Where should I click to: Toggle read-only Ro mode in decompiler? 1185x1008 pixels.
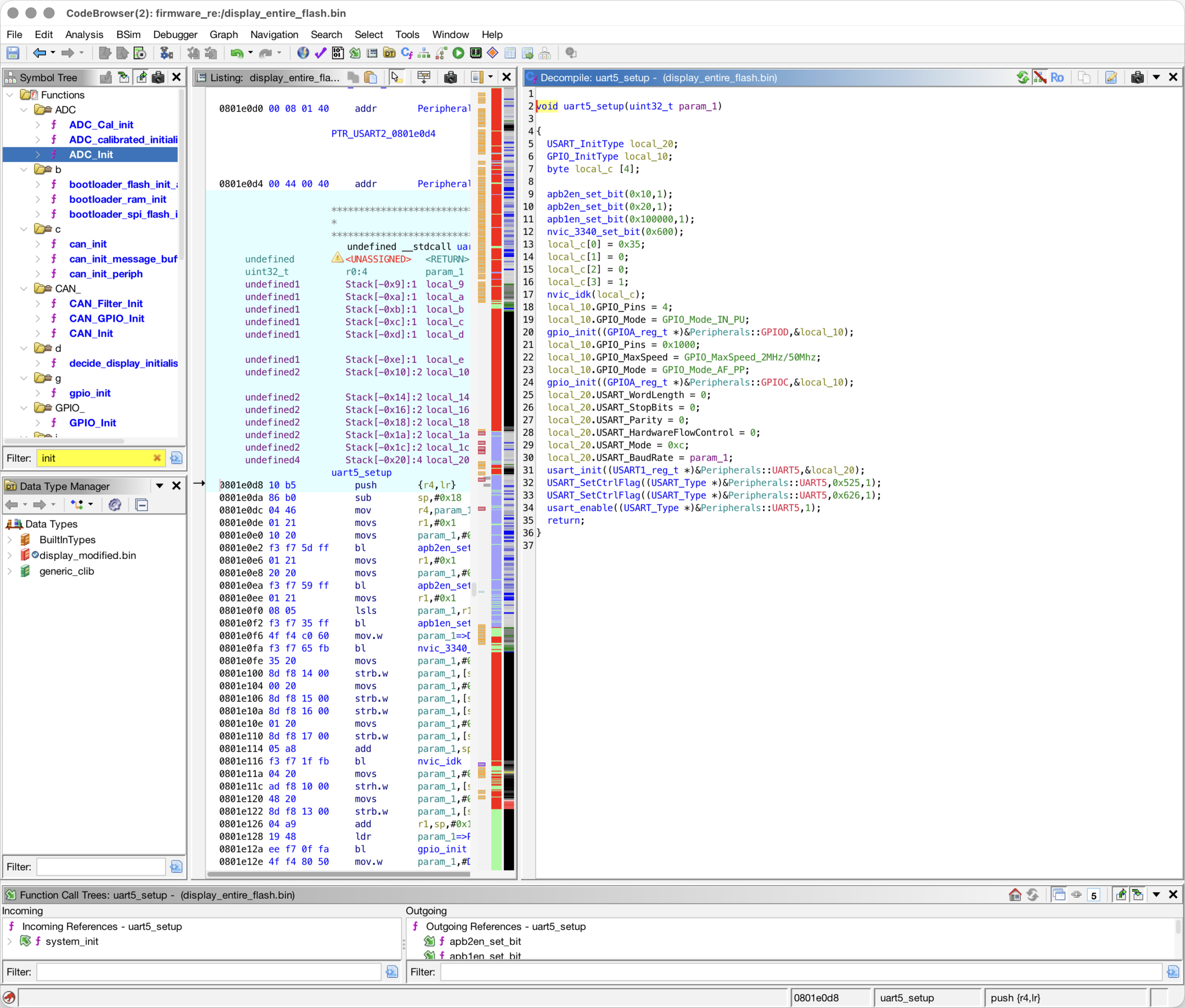click(1057, 78)
